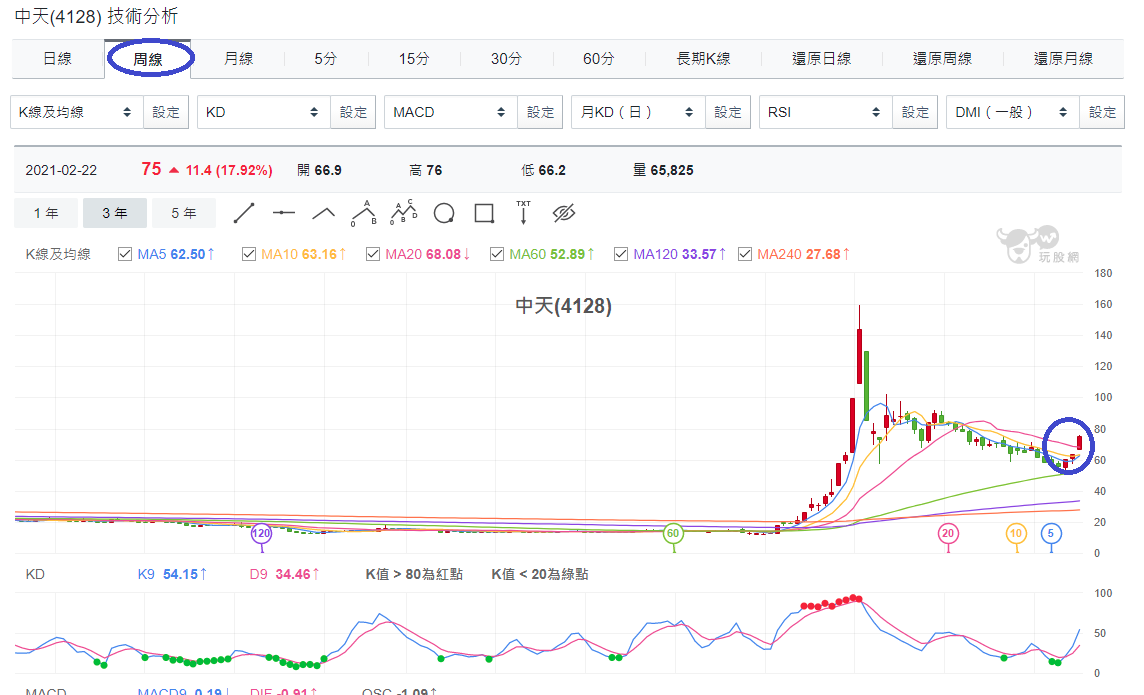This screenshot has width=1144, height=695.
Task: Open the MACD indicator dropdown
Action: tap(451, 112)
